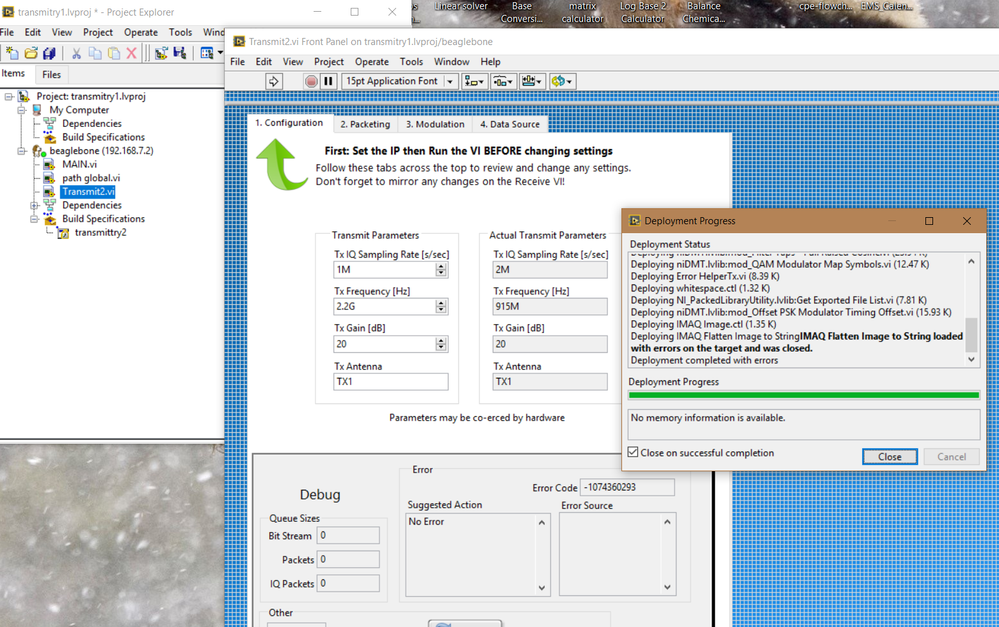Click Error Source scroll up arrow
Viewport: 999px width, 627px height.
pyautogui.click(x=667, y=522)
